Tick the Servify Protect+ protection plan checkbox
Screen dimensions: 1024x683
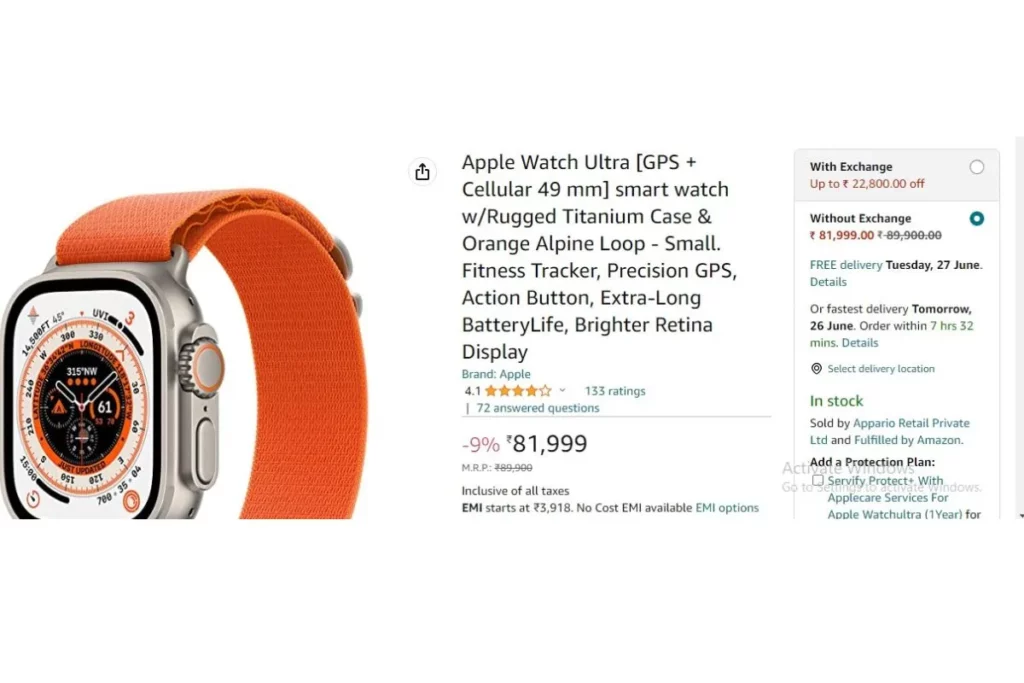tap(818, 481)
